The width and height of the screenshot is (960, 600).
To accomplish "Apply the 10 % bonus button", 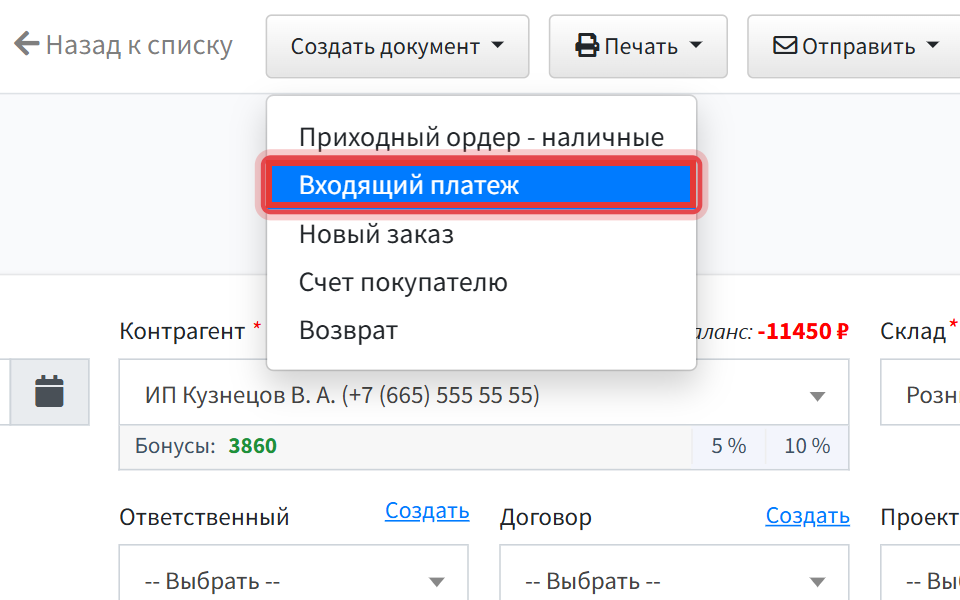I will coord(807,446).
